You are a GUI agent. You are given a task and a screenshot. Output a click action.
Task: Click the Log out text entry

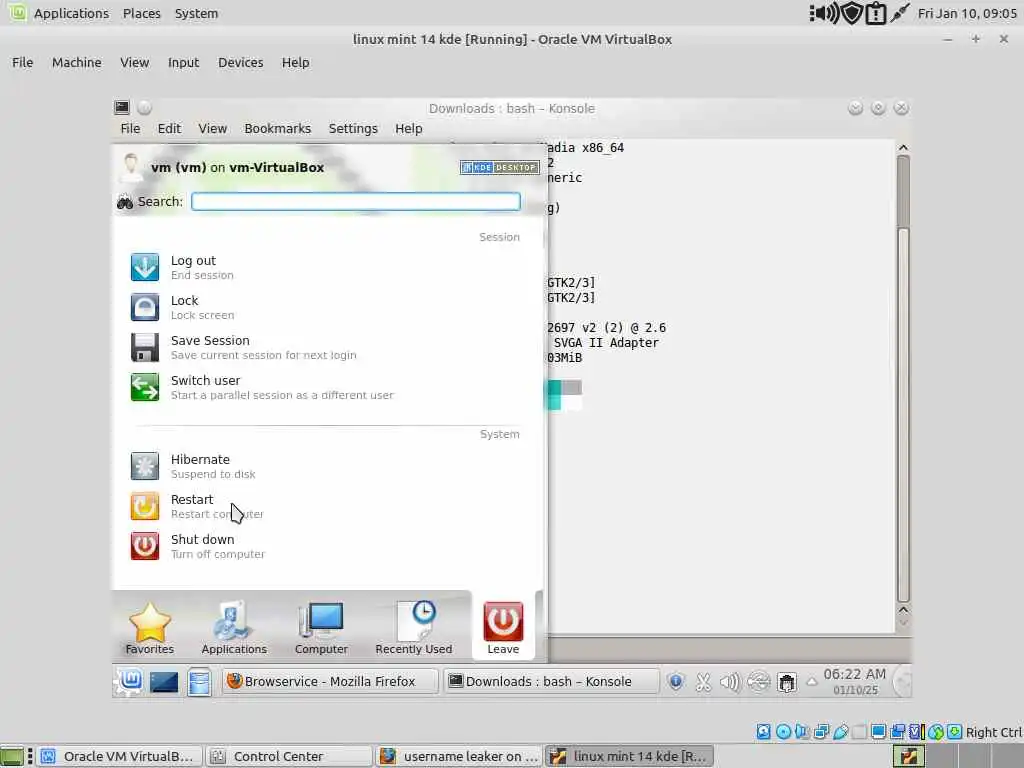coord(193,261)
